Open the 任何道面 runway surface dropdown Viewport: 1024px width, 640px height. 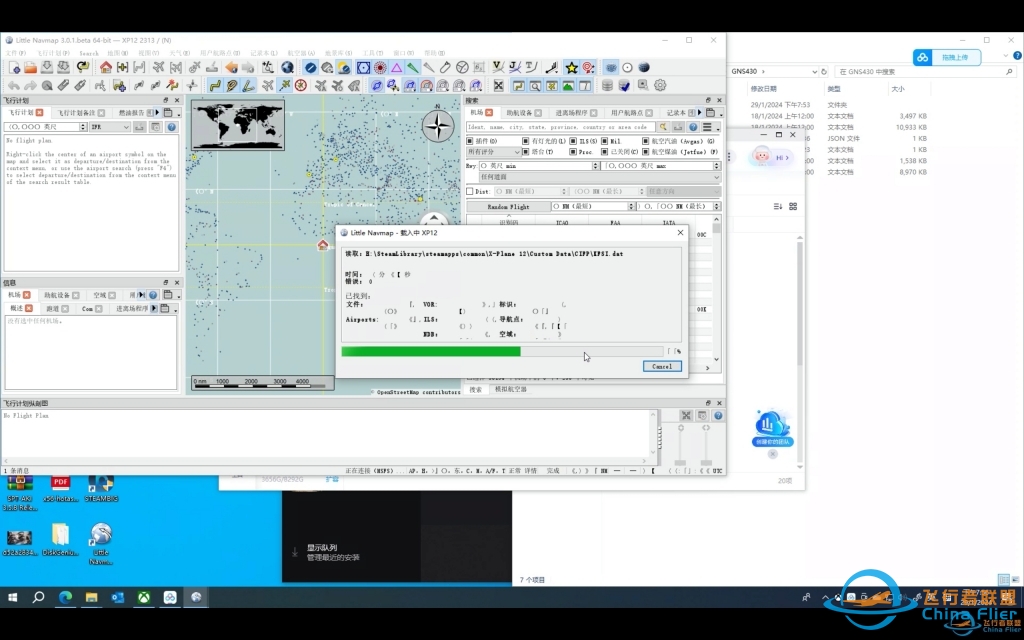pos(600,177)
